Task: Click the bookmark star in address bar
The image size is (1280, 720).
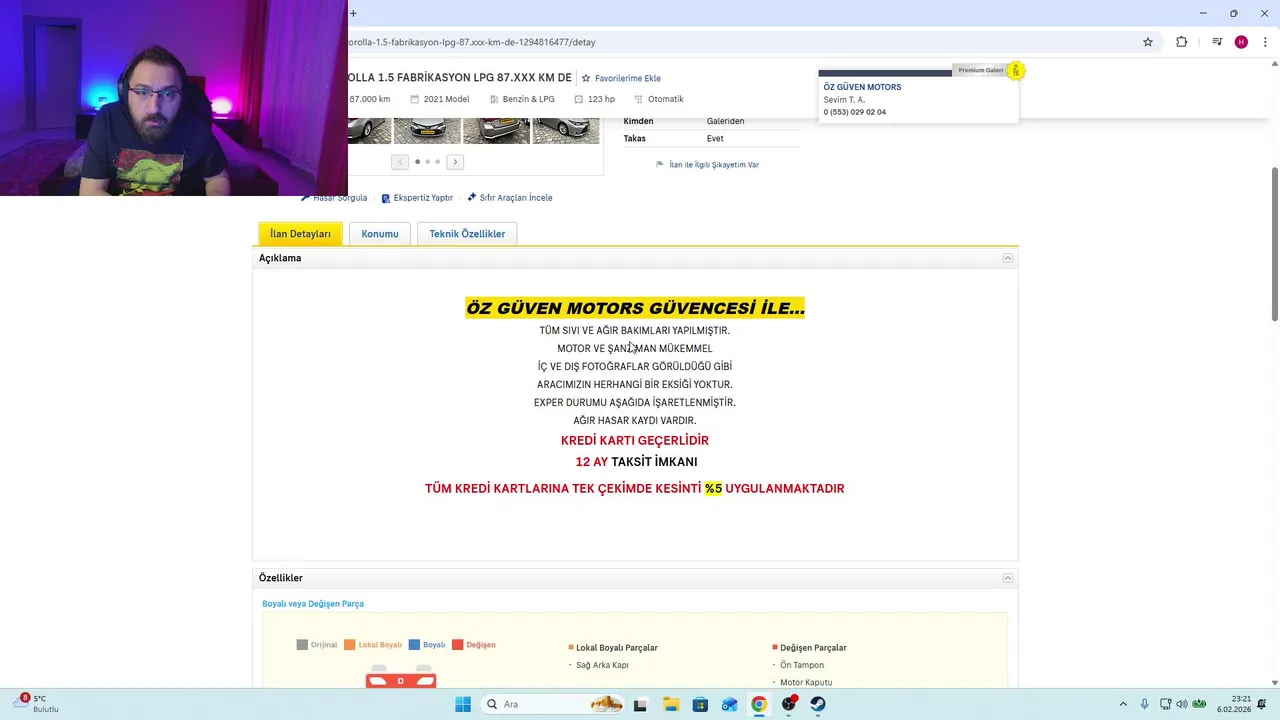Action: (1148, 42)
